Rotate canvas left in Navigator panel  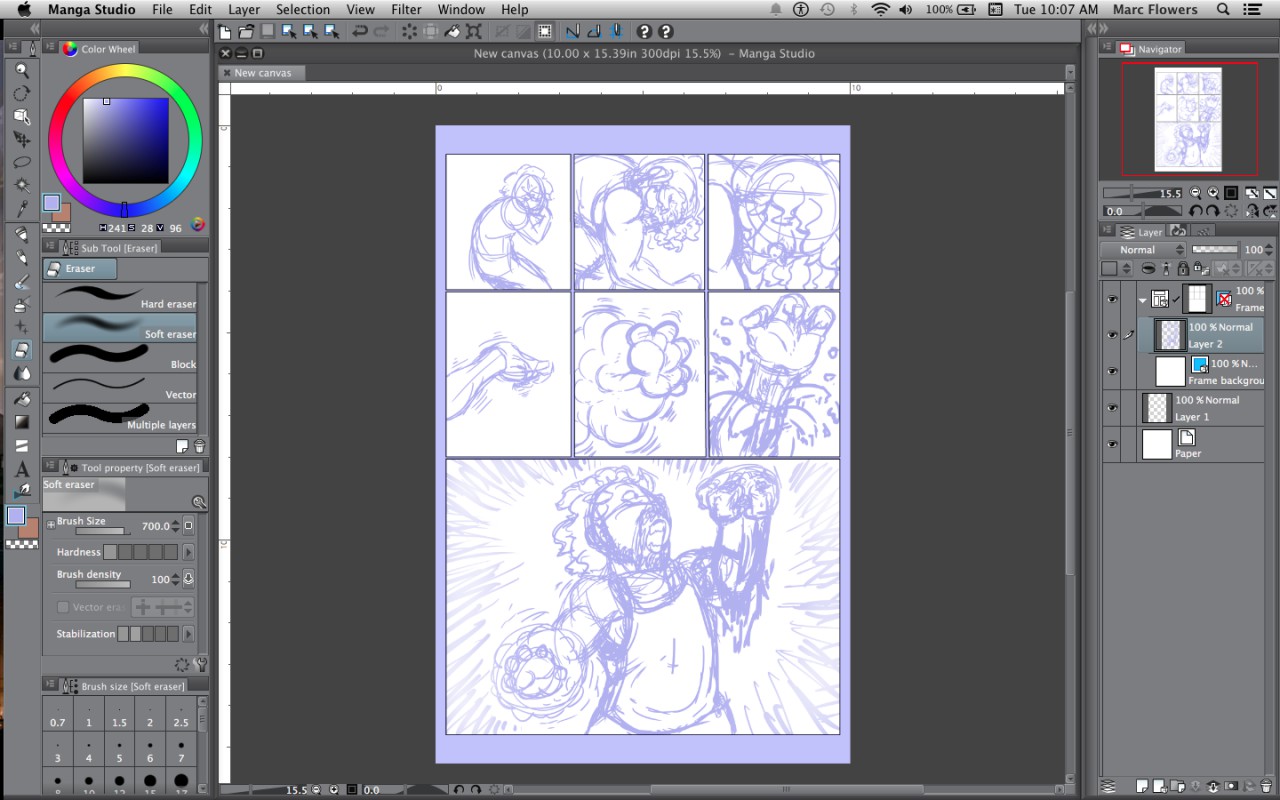pos(1195,211)
